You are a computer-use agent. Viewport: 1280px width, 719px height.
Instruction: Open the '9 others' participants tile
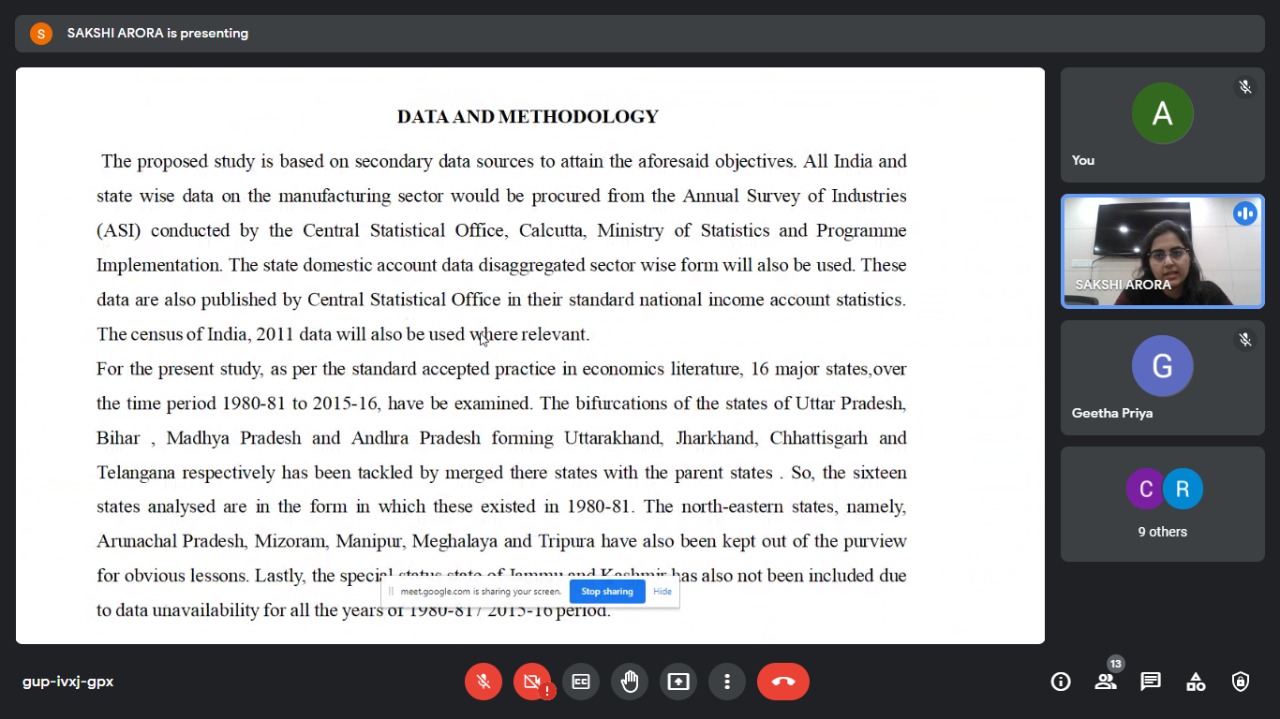click(1163, 504)
